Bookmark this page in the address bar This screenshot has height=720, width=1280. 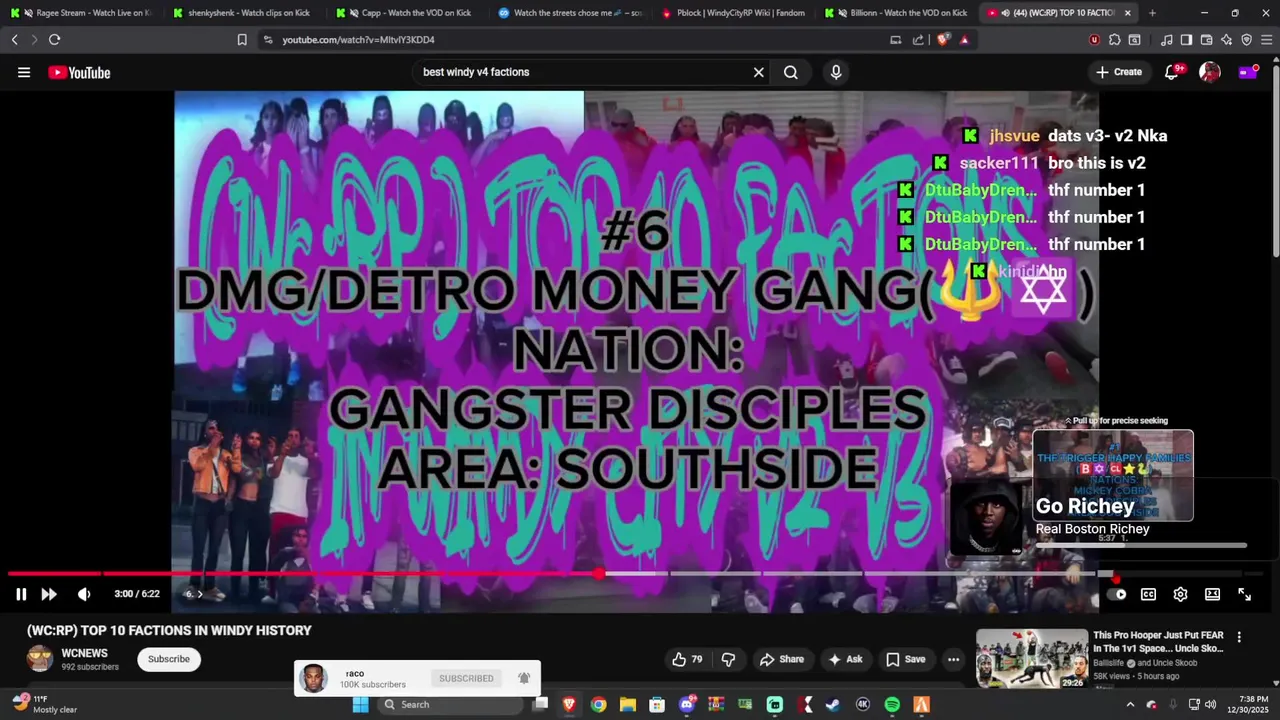click(242, 40)
